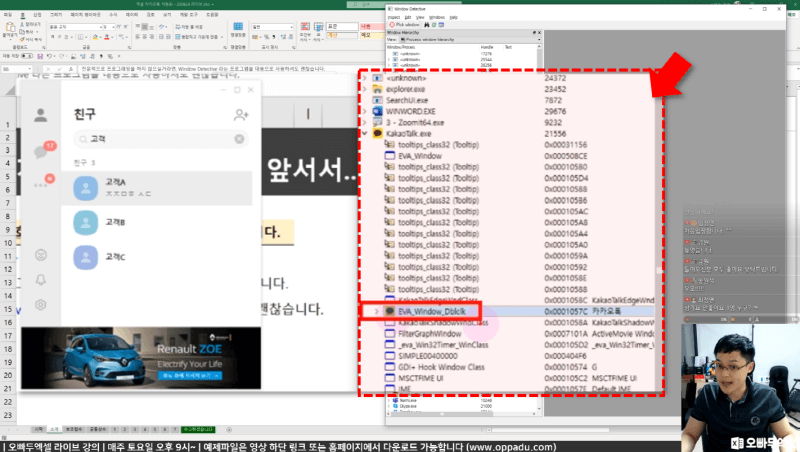Click the Excel font color icon

click(x=107, y=37)
